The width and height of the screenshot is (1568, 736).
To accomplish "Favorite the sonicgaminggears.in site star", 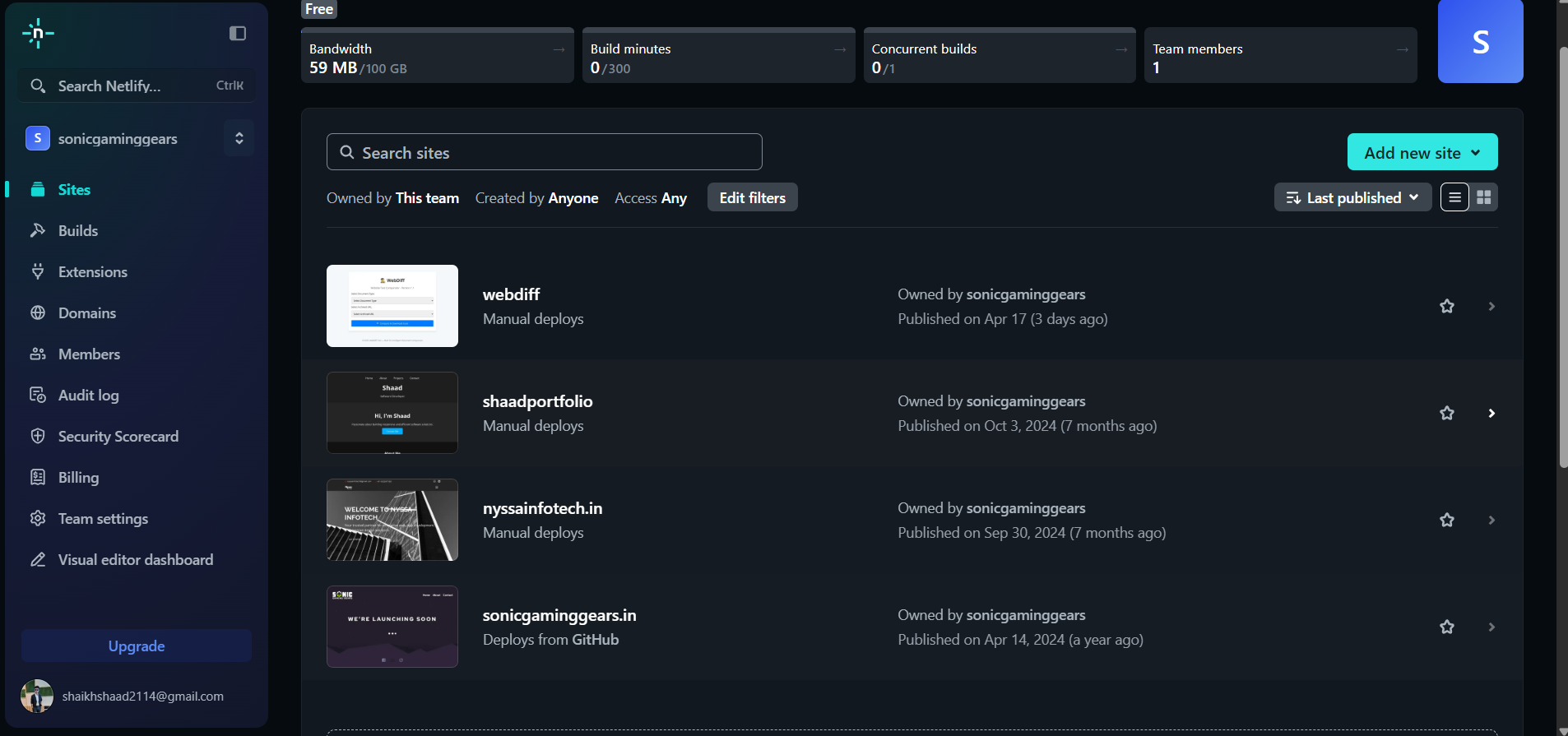I will pyautogui.click(x=1447, y=627).
